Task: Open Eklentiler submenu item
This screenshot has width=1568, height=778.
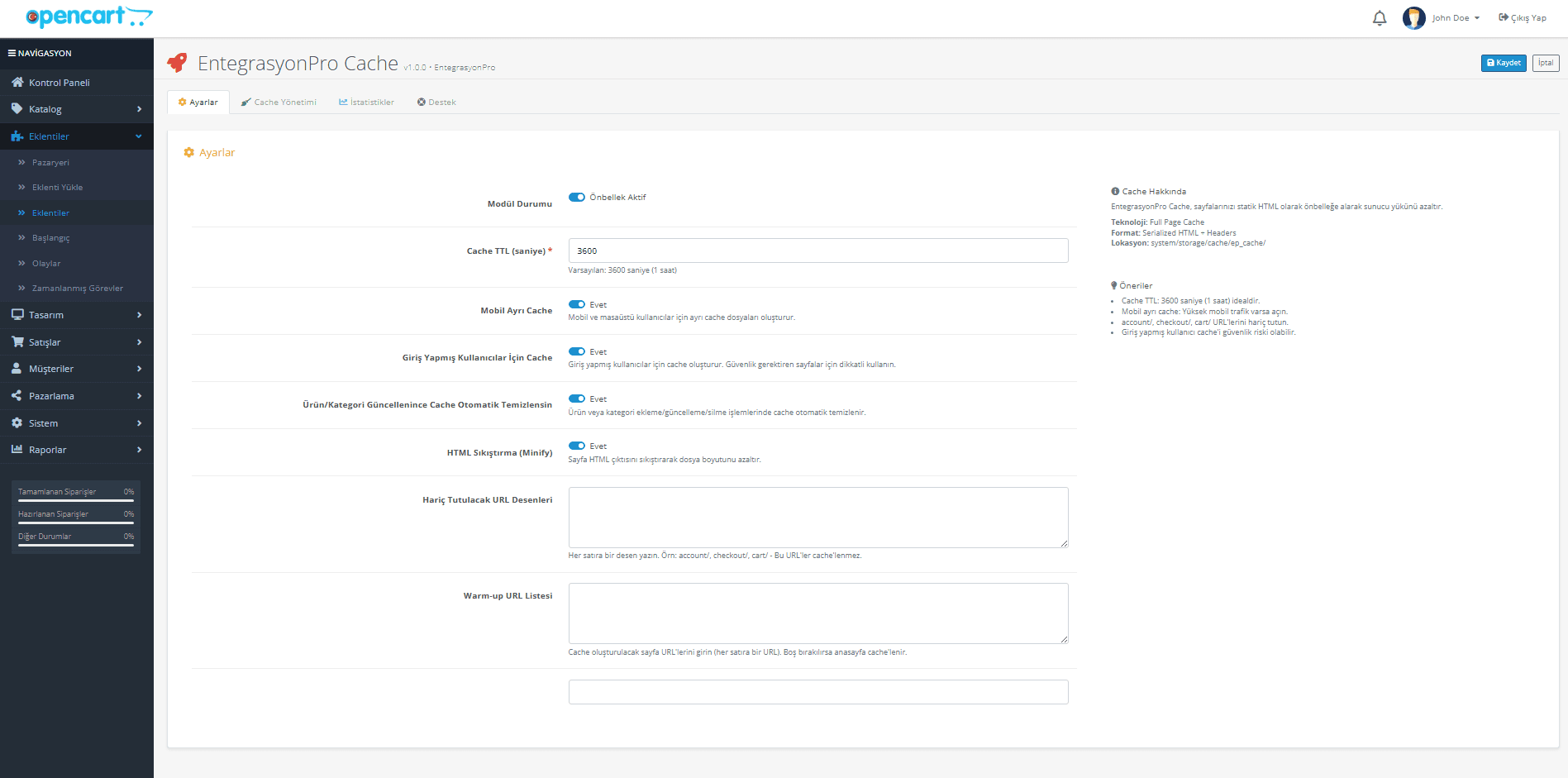Action: [77, 213]
